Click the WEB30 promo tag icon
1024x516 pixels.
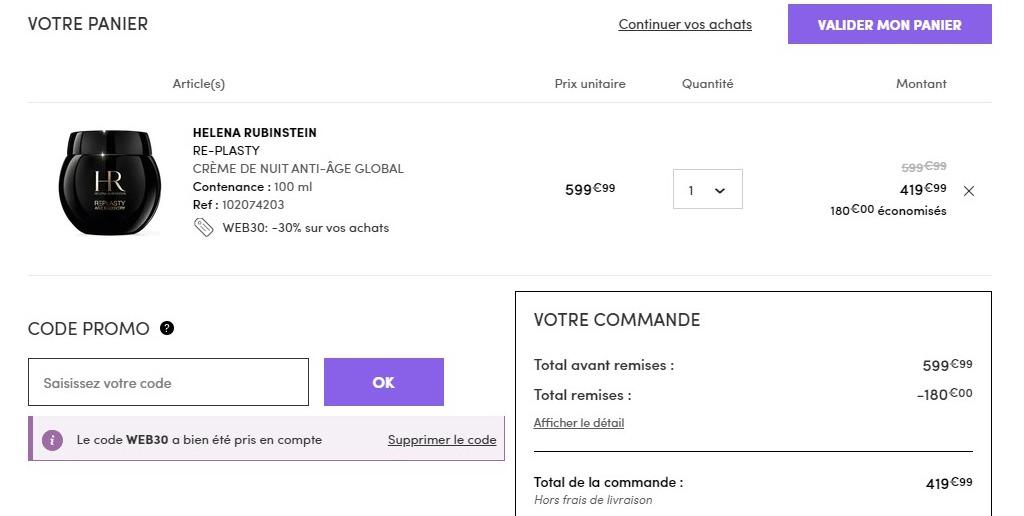point(204,227)
